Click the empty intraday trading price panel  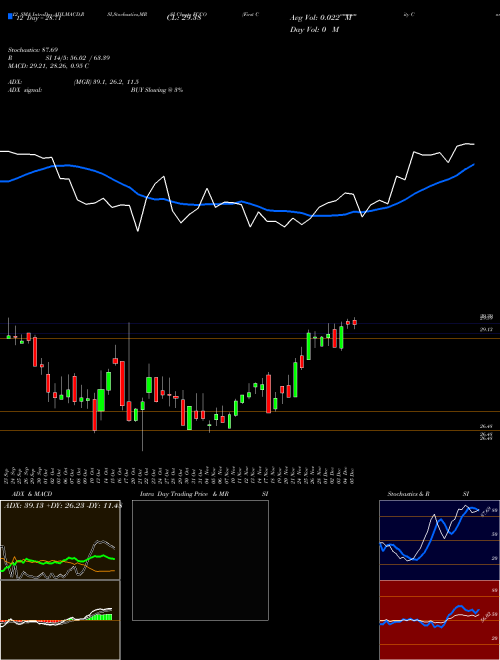(200, 560)
